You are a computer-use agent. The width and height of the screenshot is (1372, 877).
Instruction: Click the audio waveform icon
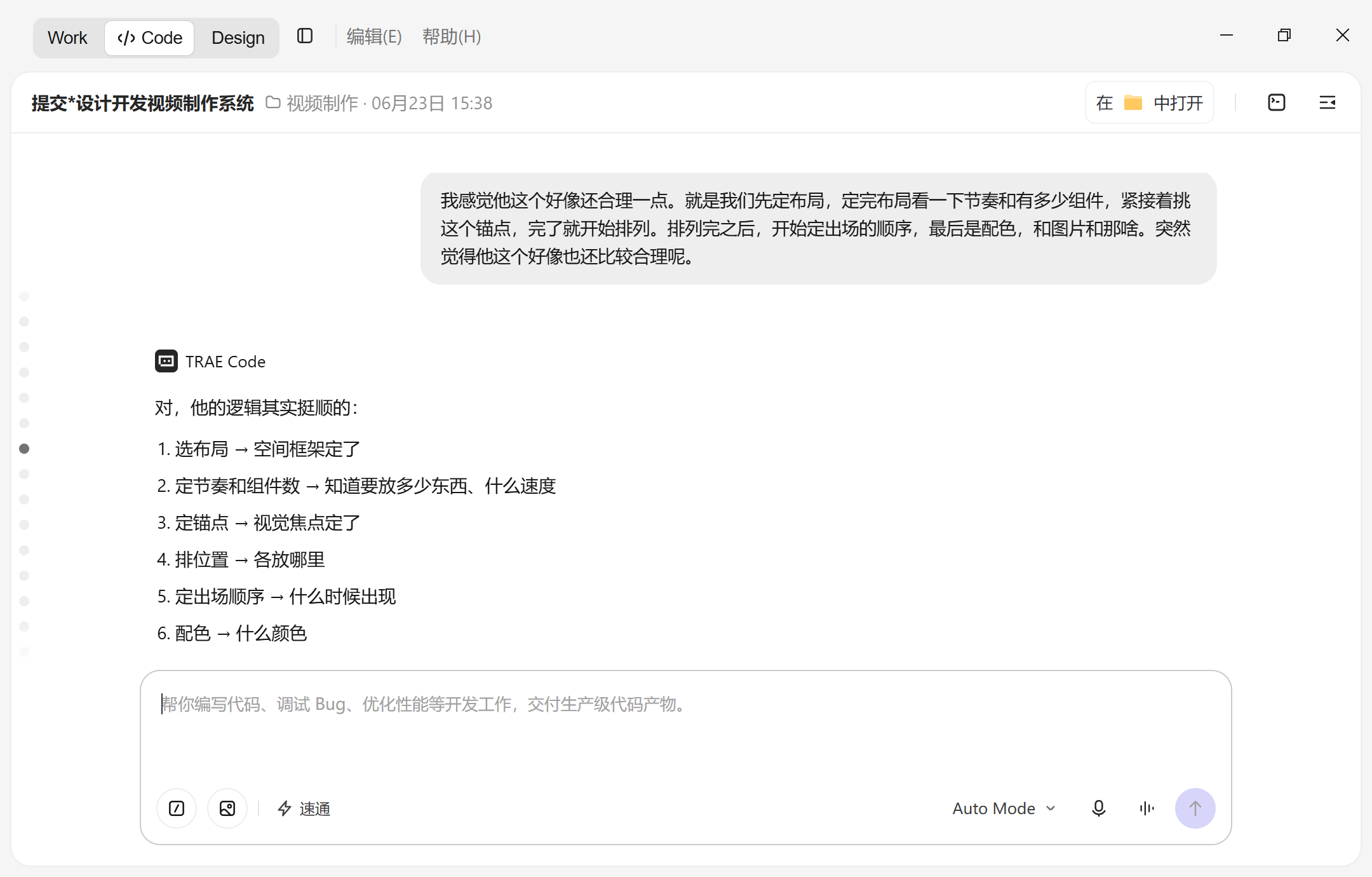(1147, 808)
